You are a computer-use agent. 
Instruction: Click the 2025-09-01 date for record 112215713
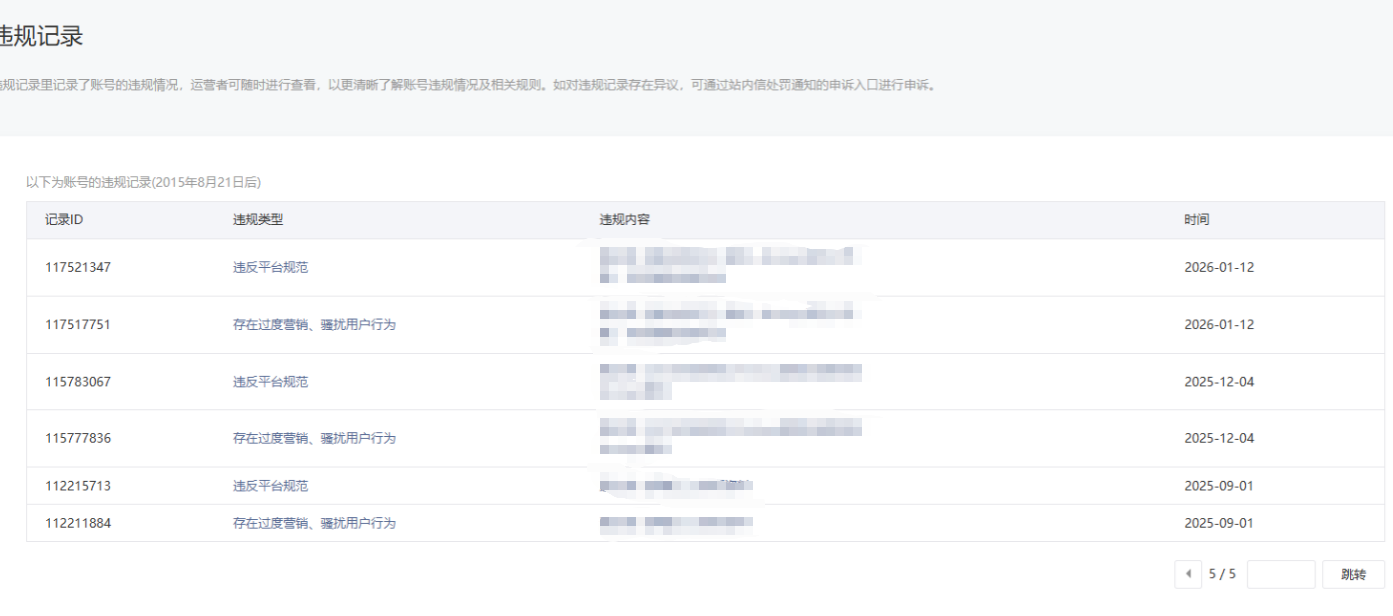[1218, 486]
